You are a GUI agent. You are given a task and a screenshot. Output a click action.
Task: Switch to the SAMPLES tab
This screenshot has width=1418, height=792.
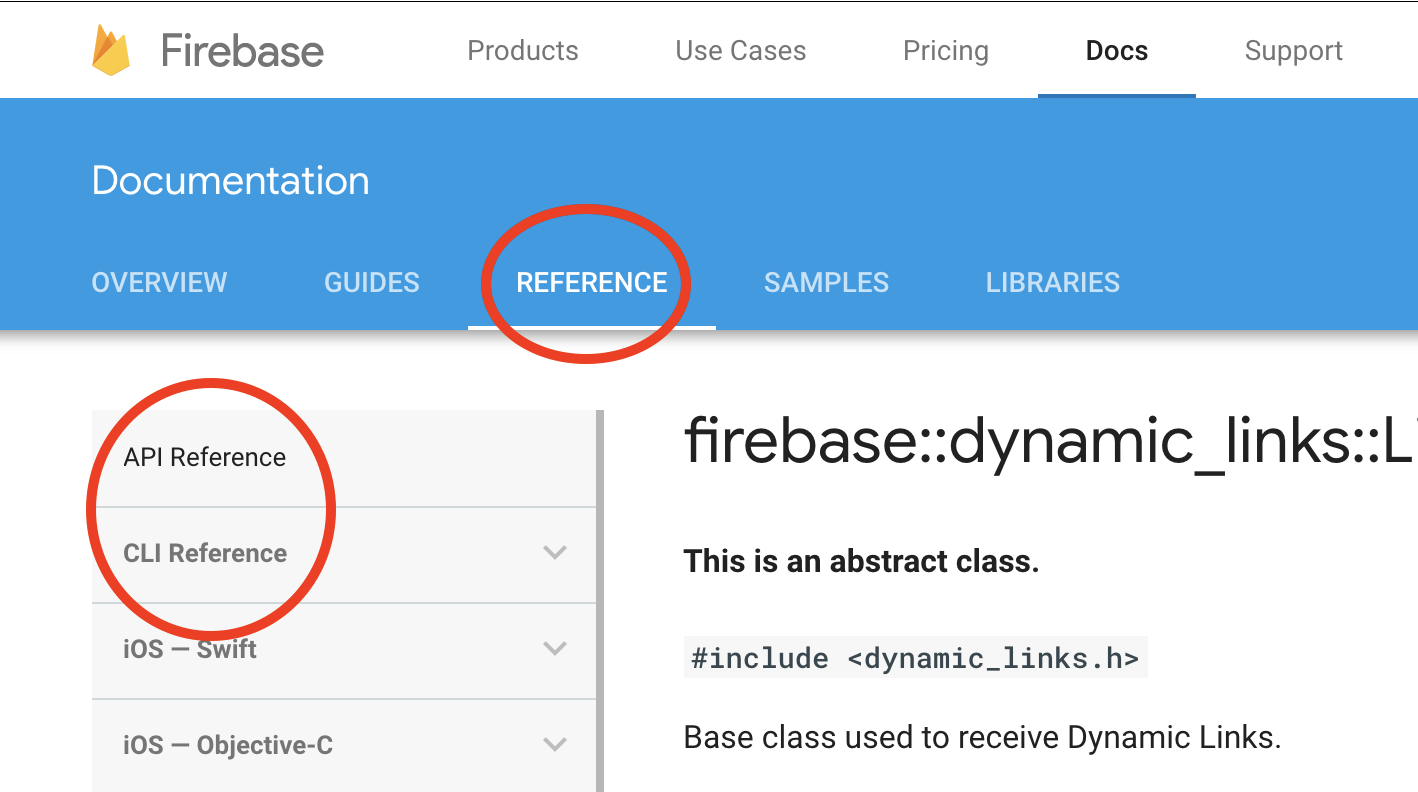pyautogui.click(x=826, y=283)
